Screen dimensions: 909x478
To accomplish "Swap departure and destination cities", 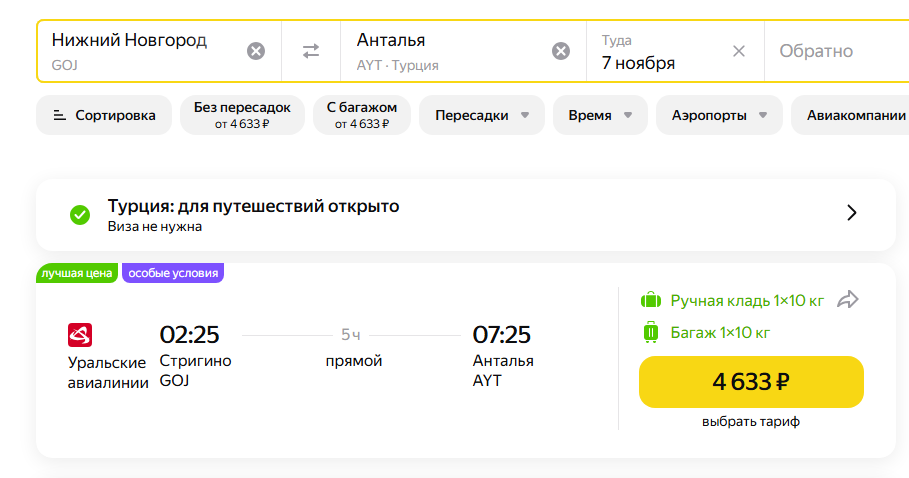I will (311, 51).
